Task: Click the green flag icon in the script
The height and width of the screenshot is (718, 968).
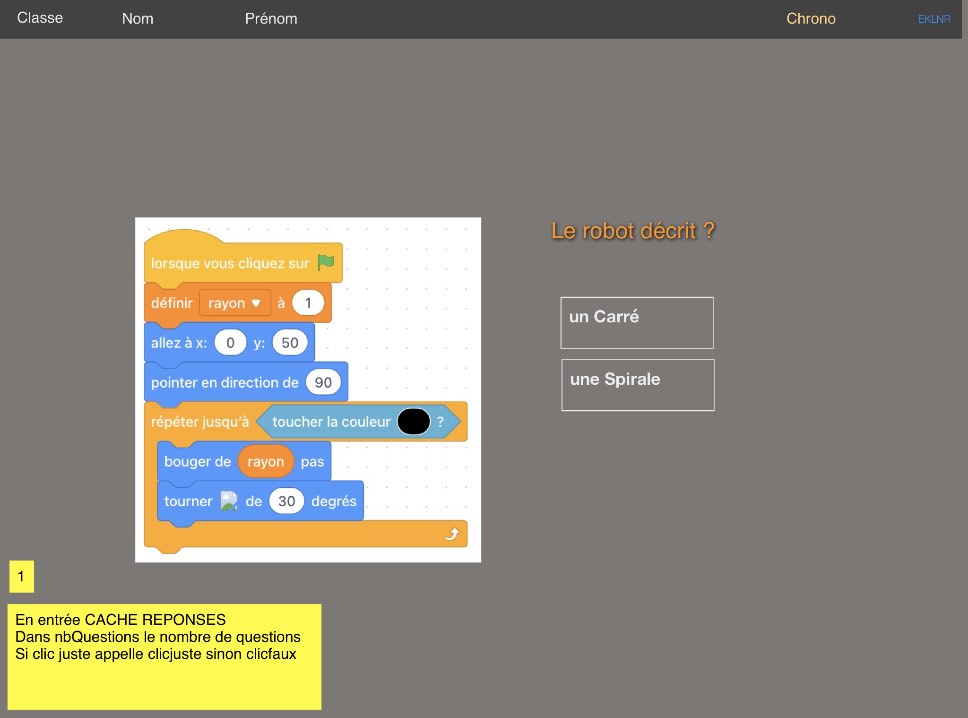Action: [x=326, y=262]
